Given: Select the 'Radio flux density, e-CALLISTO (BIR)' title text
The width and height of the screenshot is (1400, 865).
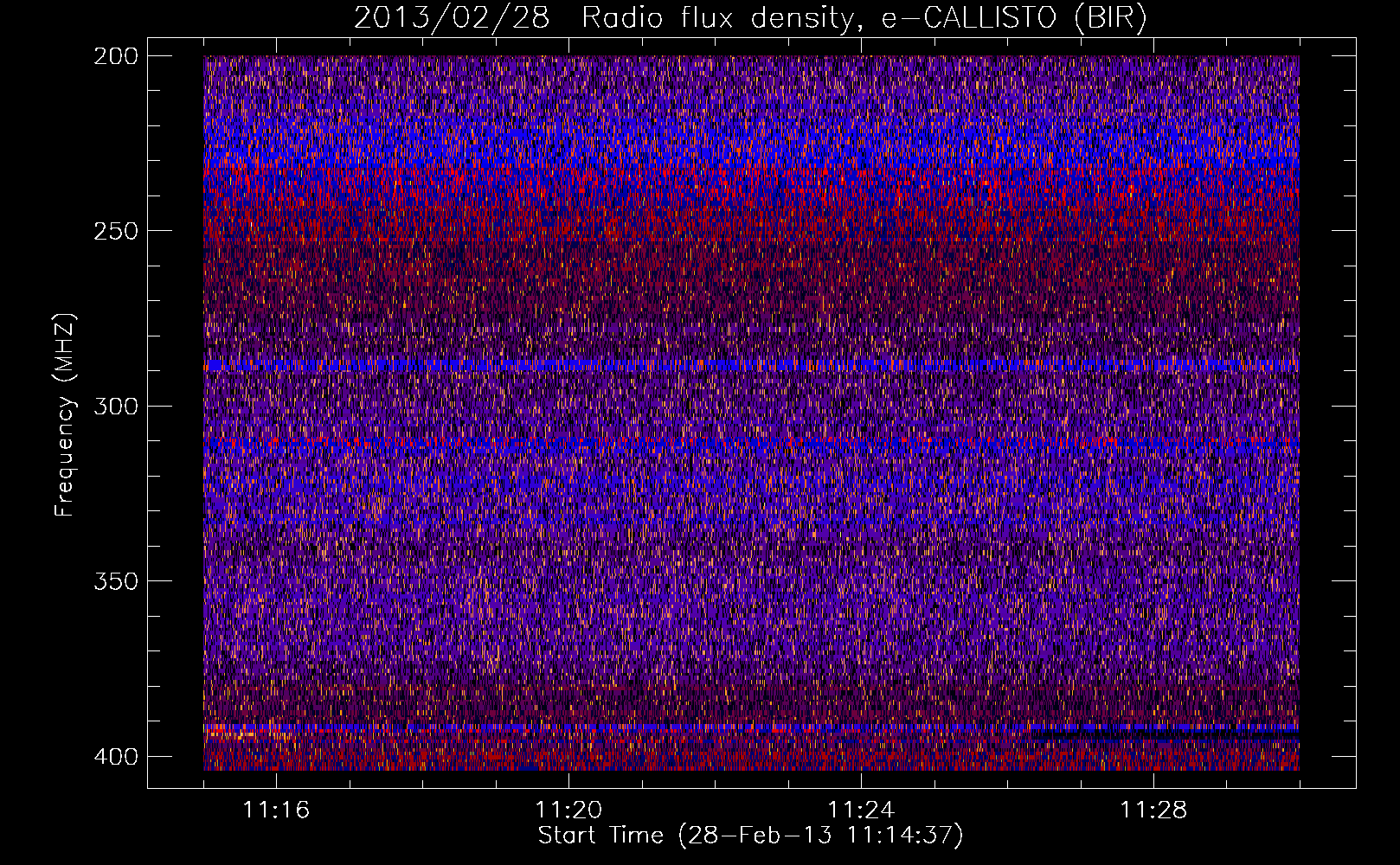Looking at the screenshot, I should click(864, 18).
